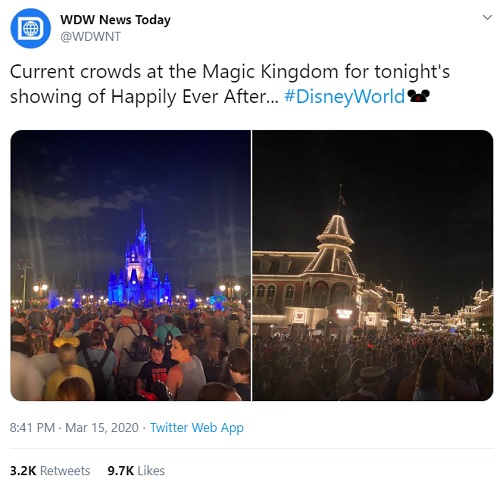This screenshot has width=500, height=482.
Task: Click the globe logo inside the avatar
Action: (x=31, y=28)
